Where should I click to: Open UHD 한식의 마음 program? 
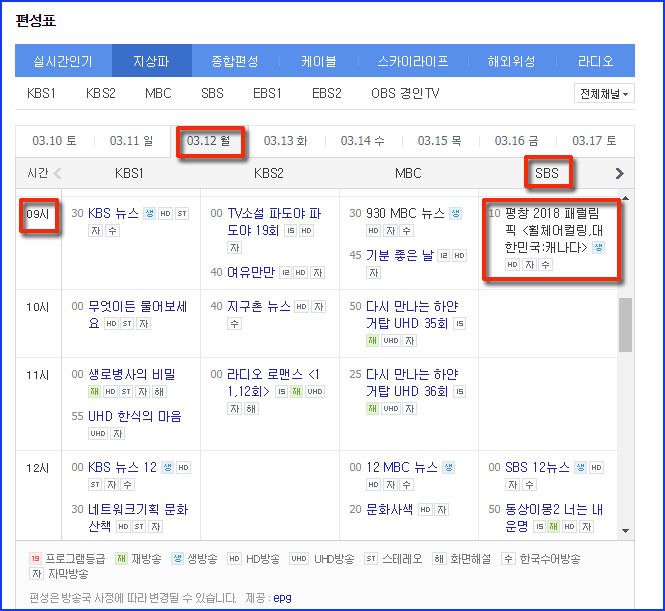click(134, 416)
